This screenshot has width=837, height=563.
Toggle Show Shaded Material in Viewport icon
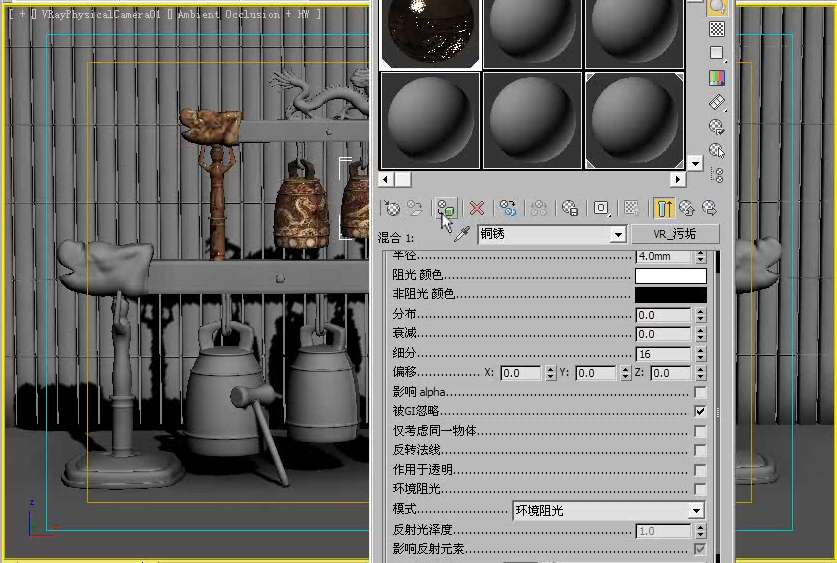631,208
